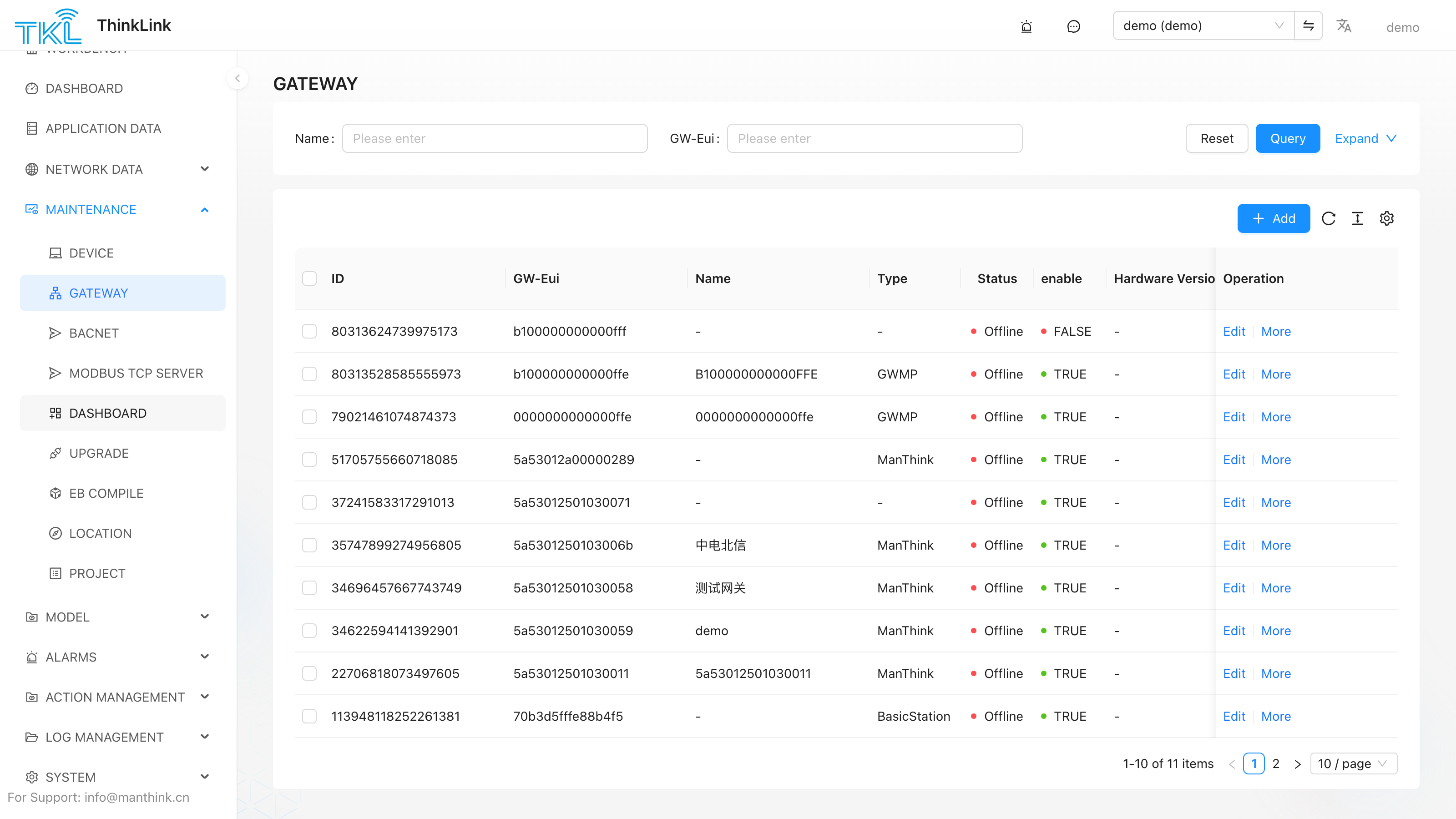The width and height of the screenshot is (1456, 819).
Task: Click the LOCATION compass icon
Action: pos(55,533)
